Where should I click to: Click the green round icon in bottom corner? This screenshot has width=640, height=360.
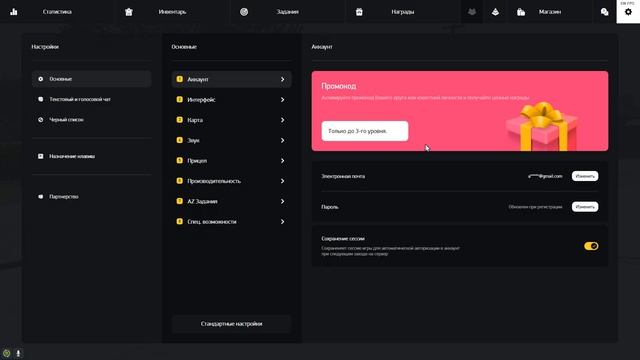coord(7,353)
